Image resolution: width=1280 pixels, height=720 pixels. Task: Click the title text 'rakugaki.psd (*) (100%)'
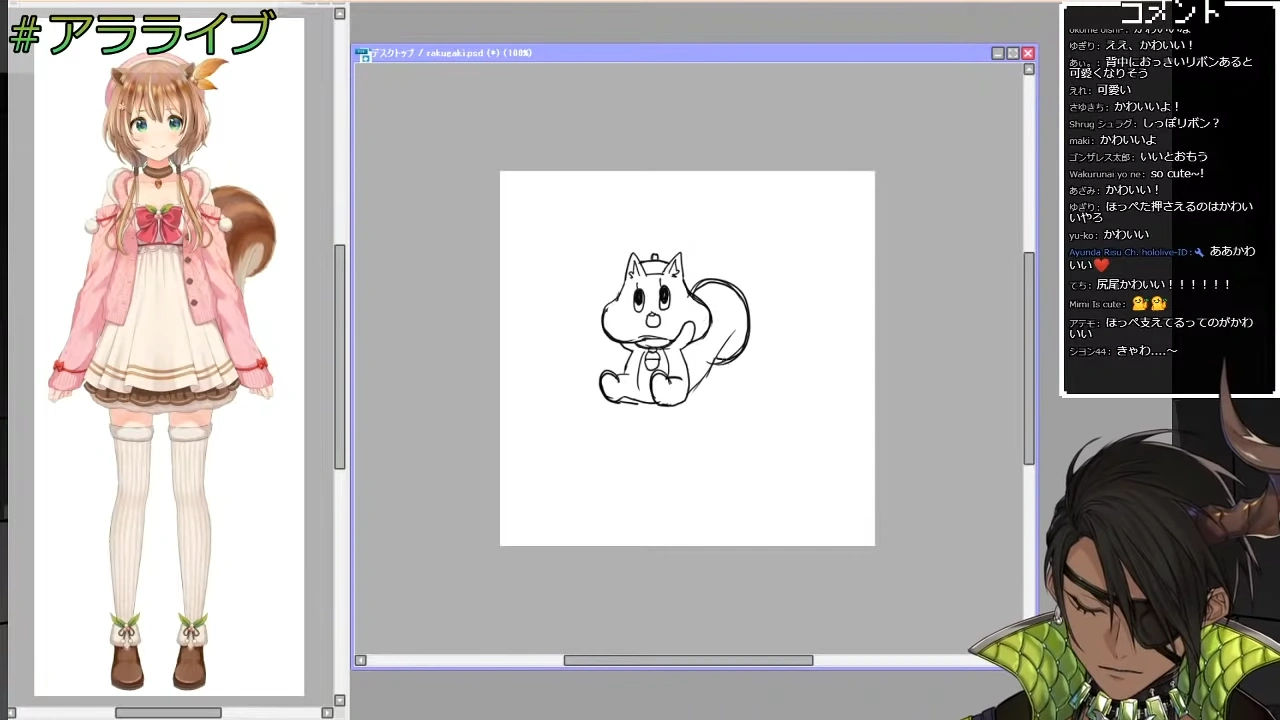[x=479, y=53]
